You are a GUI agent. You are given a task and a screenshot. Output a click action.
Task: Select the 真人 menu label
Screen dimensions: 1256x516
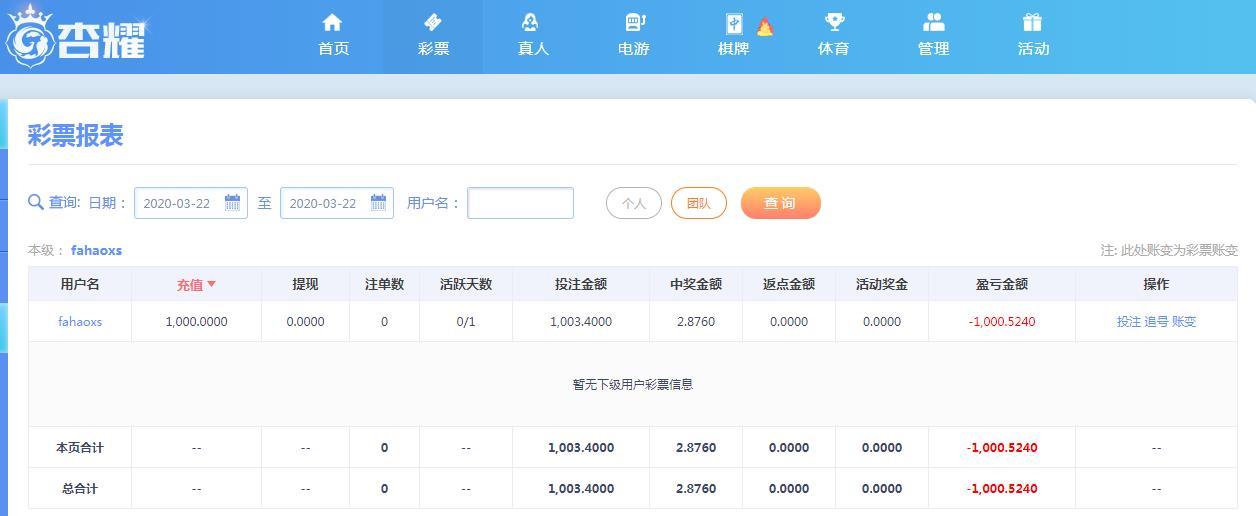click(533, 49)
